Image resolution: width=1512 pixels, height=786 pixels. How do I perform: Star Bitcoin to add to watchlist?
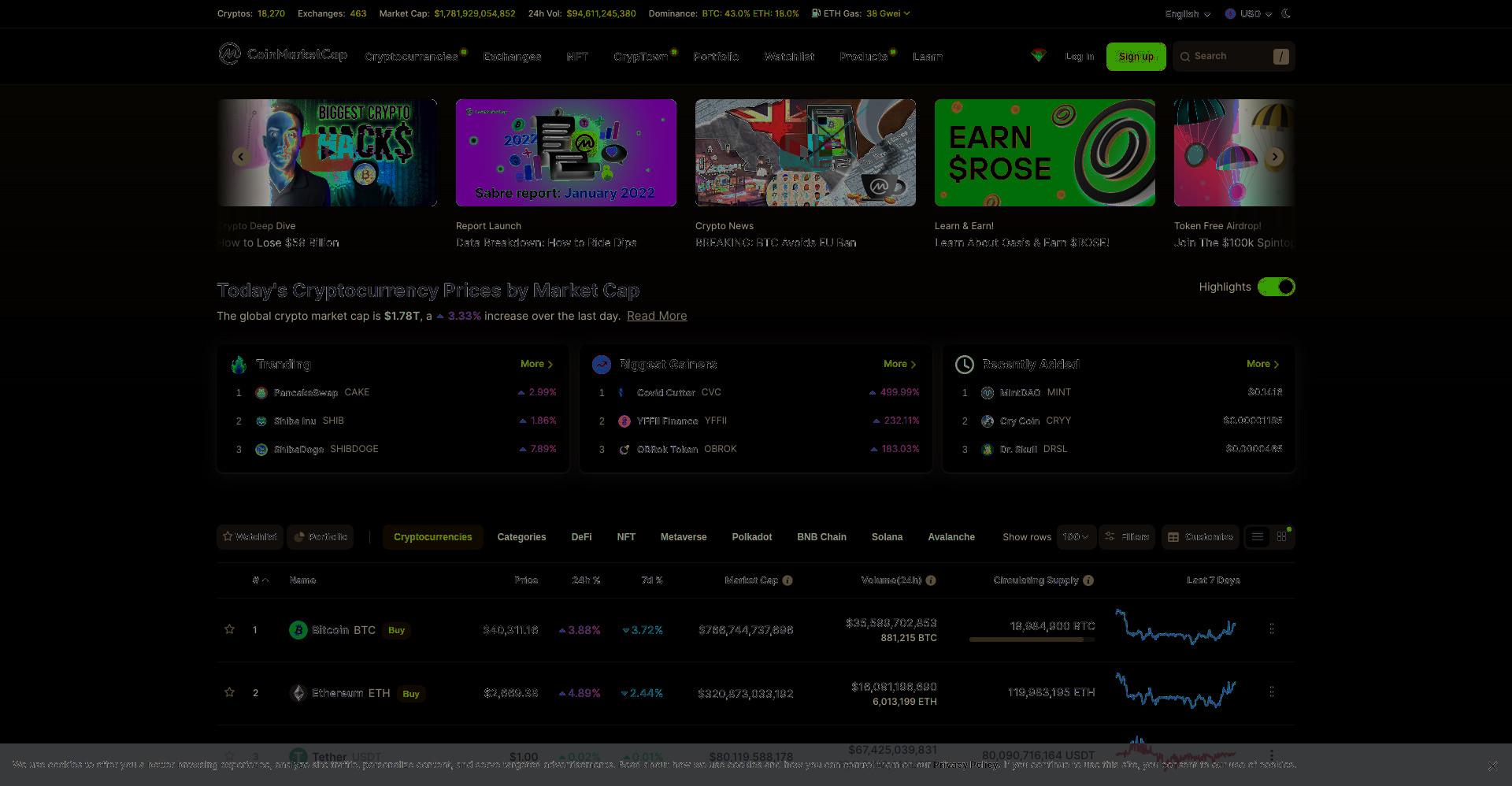click(229, 629)
